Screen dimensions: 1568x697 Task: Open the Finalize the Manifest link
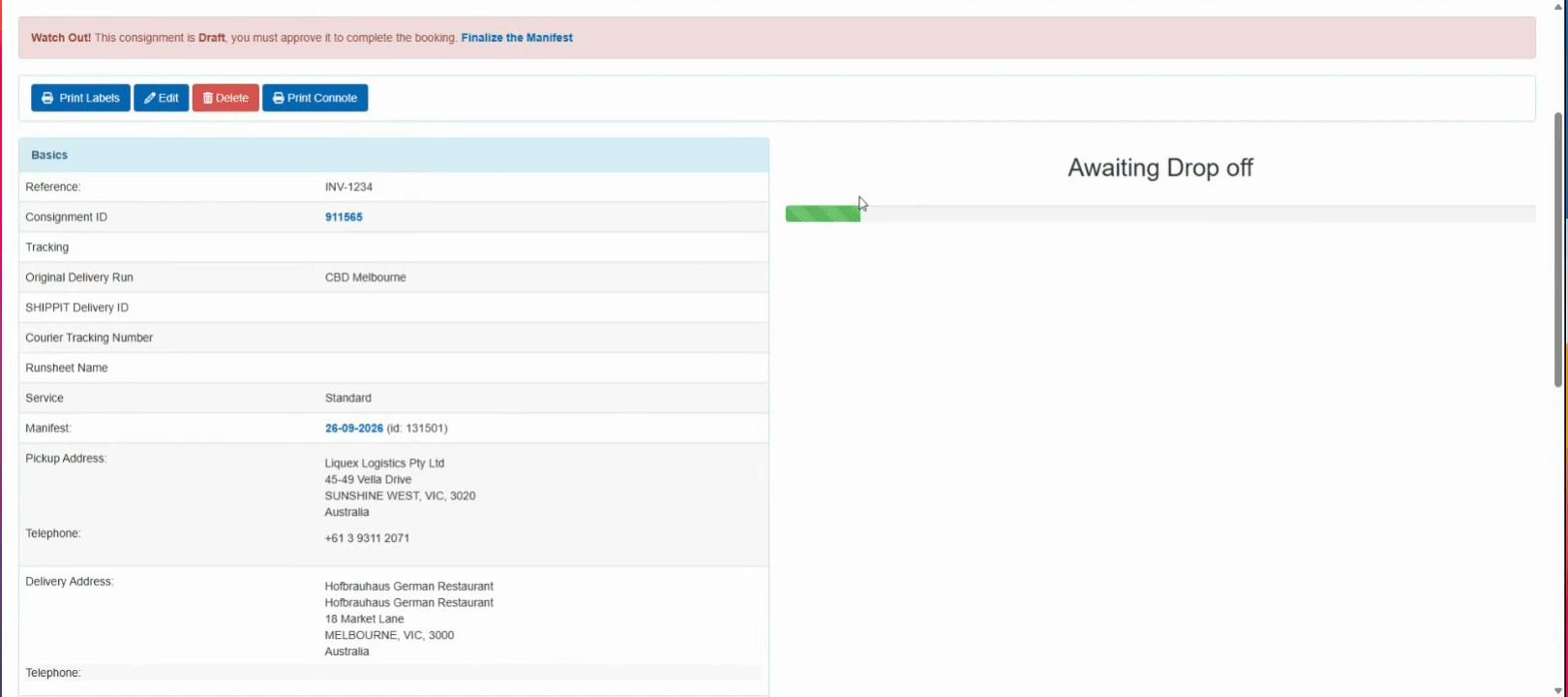(517, 38)
